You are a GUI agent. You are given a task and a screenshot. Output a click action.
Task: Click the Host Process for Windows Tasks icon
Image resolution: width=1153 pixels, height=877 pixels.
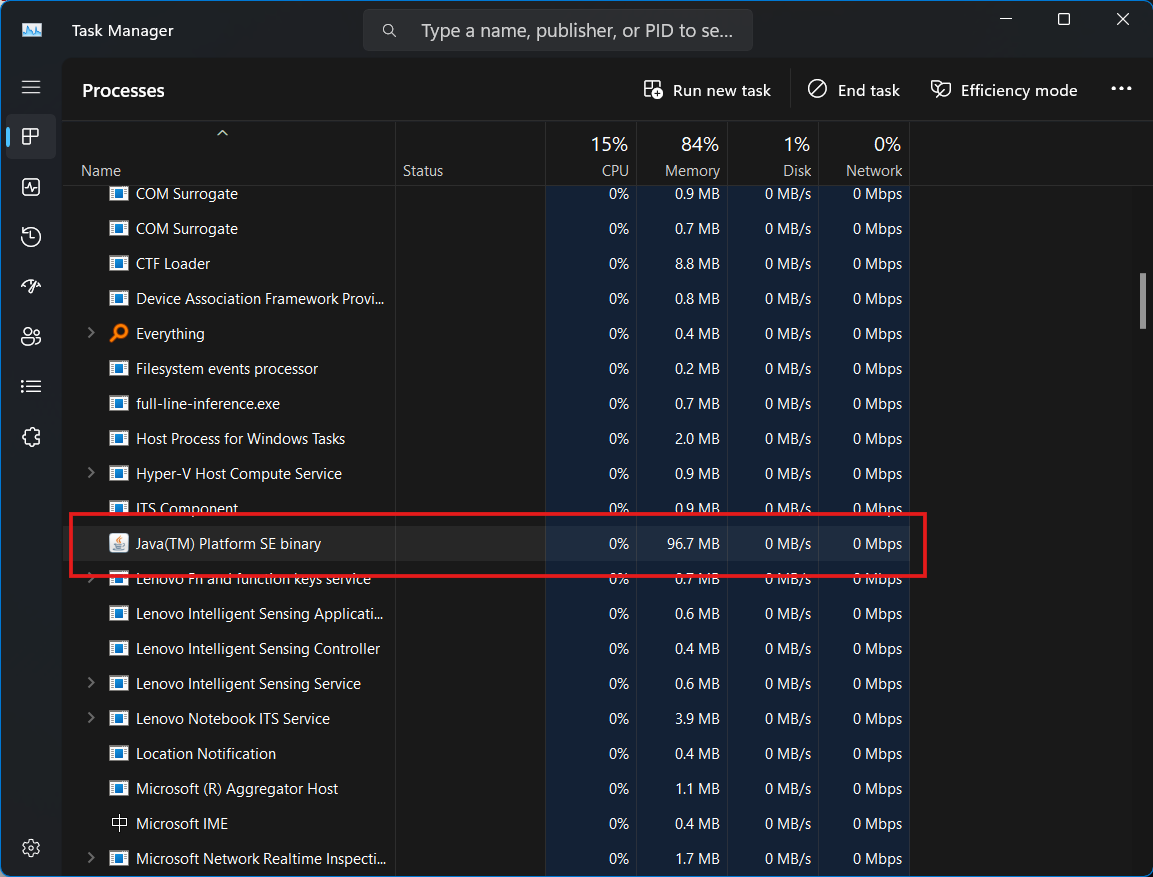coord(118,438)
